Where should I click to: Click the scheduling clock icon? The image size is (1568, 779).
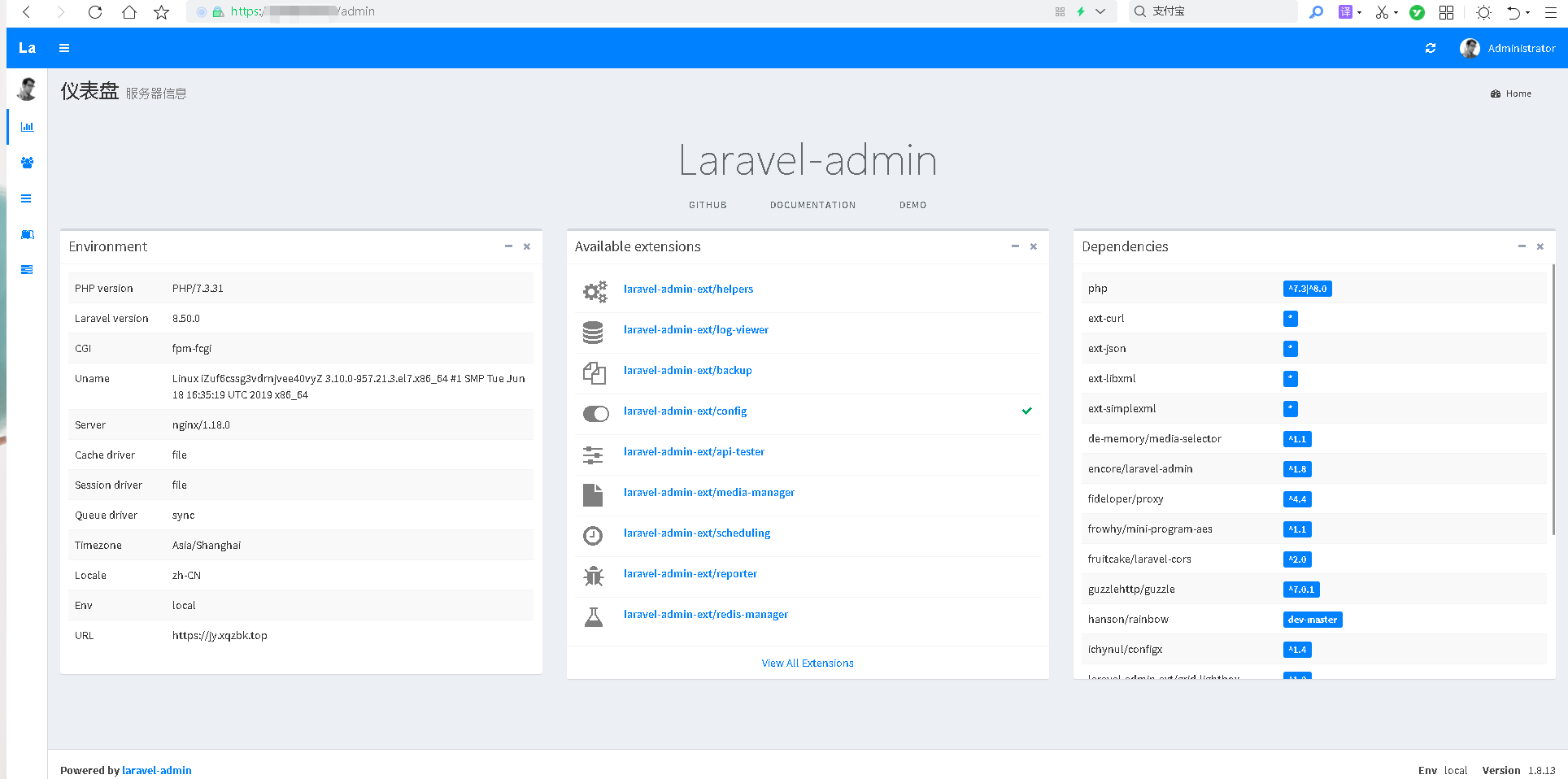click(x=593, y=536)
